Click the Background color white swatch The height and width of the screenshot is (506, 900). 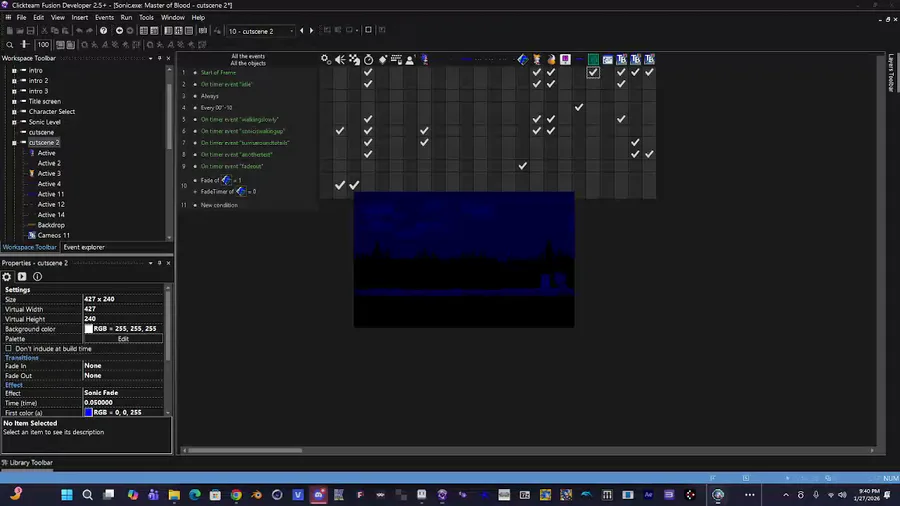[x=88, y=329]
